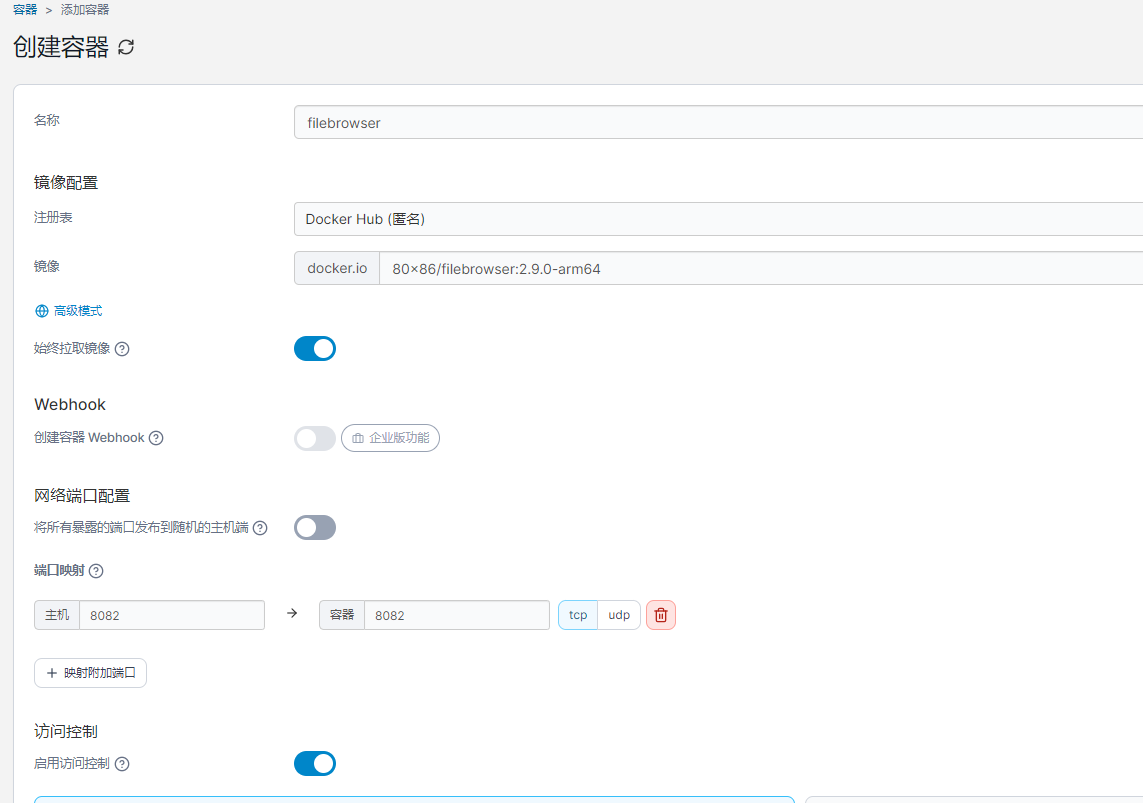Click the arrow between host and container ports
The width and height of the screenshot is (1143, 803).
pos(292,614)
